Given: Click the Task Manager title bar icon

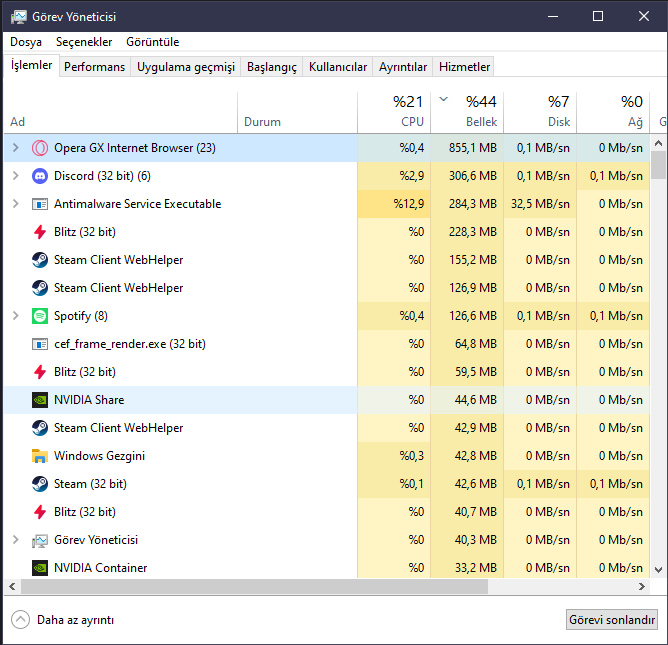Looking at the screenshot, I should 19,17.
